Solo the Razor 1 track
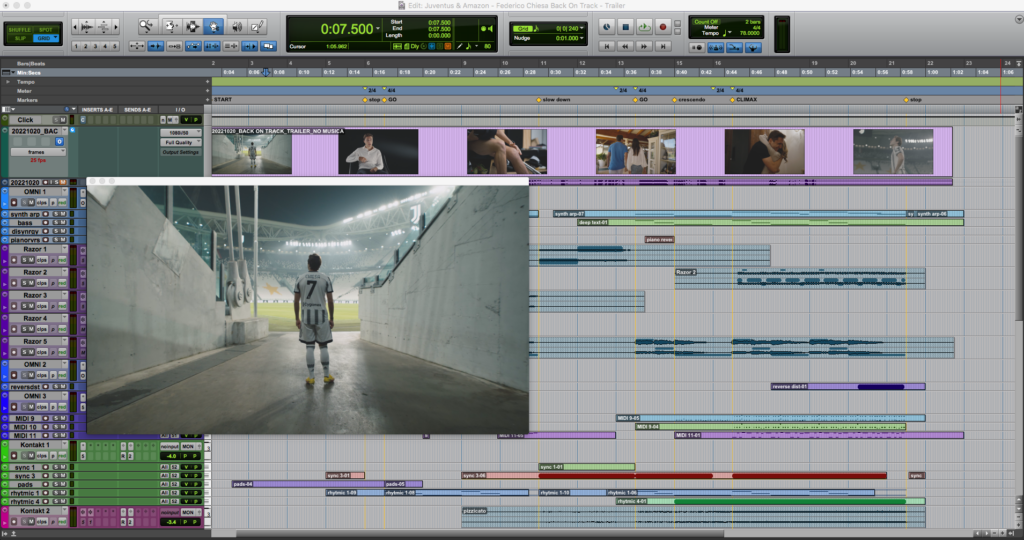The height and width of the screenshot is (540, 1024). (25, 260)
